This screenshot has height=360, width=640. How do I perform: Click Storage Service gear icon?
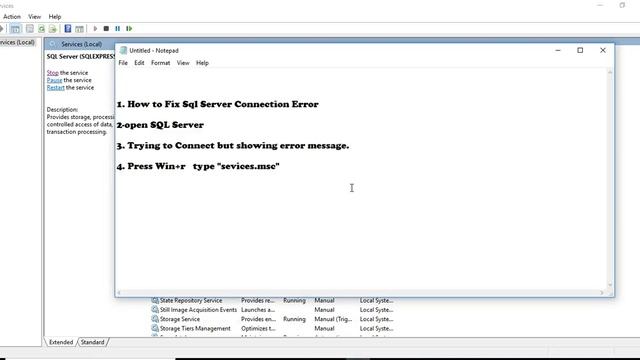[155, 319]
